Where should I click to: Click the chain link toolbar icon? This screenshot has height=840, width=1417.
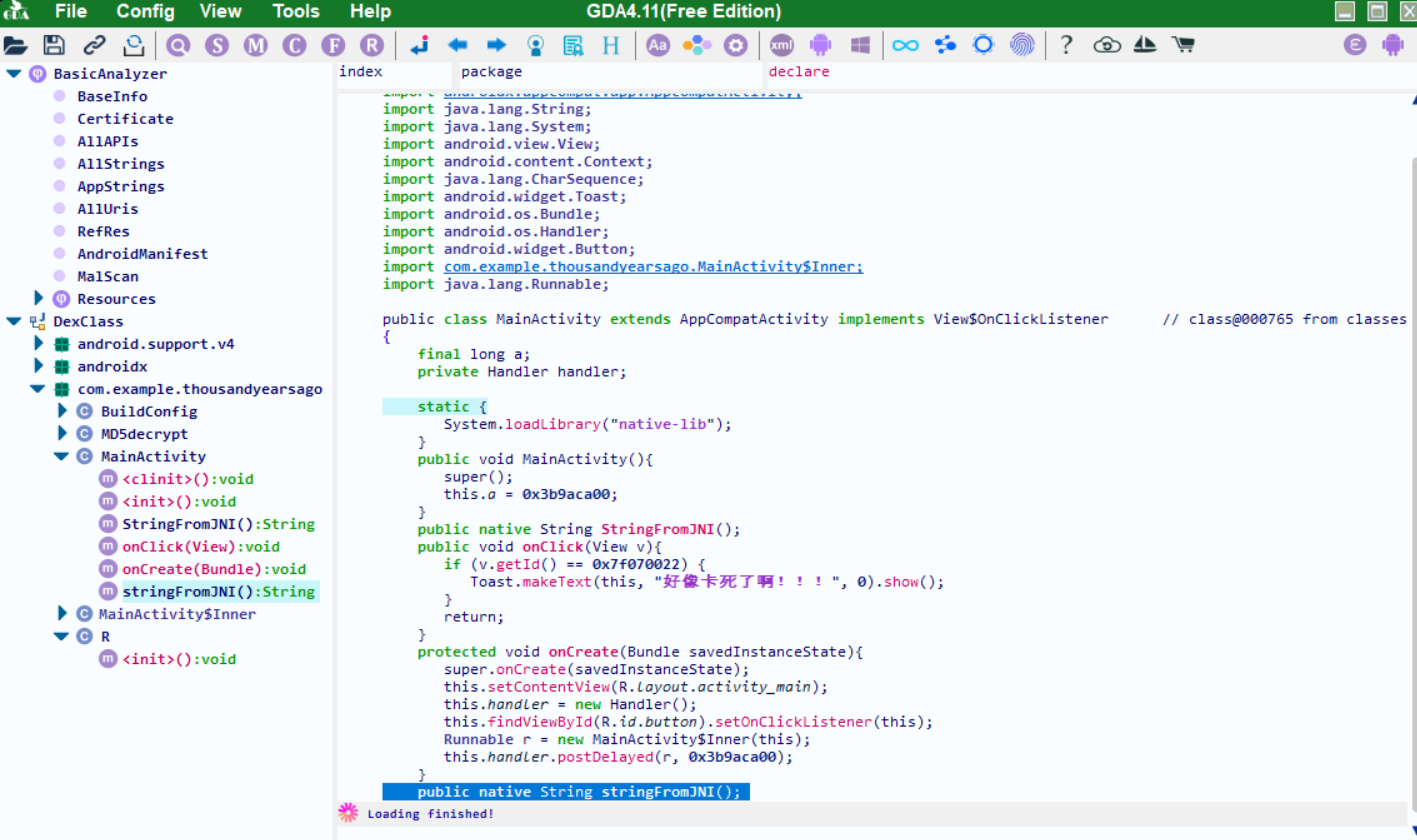94,45
